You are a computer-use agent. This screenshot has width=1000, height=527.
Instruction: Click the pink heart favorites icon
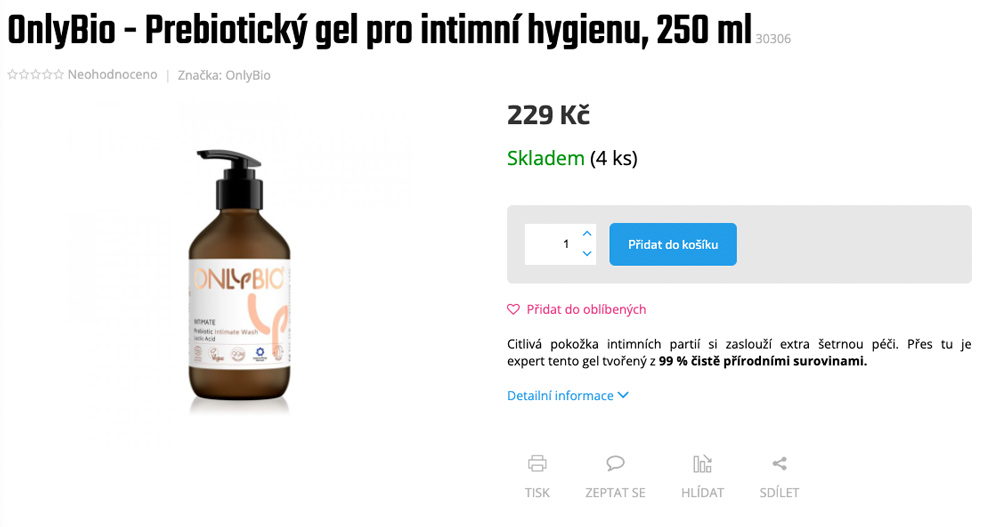pos(513,309)
